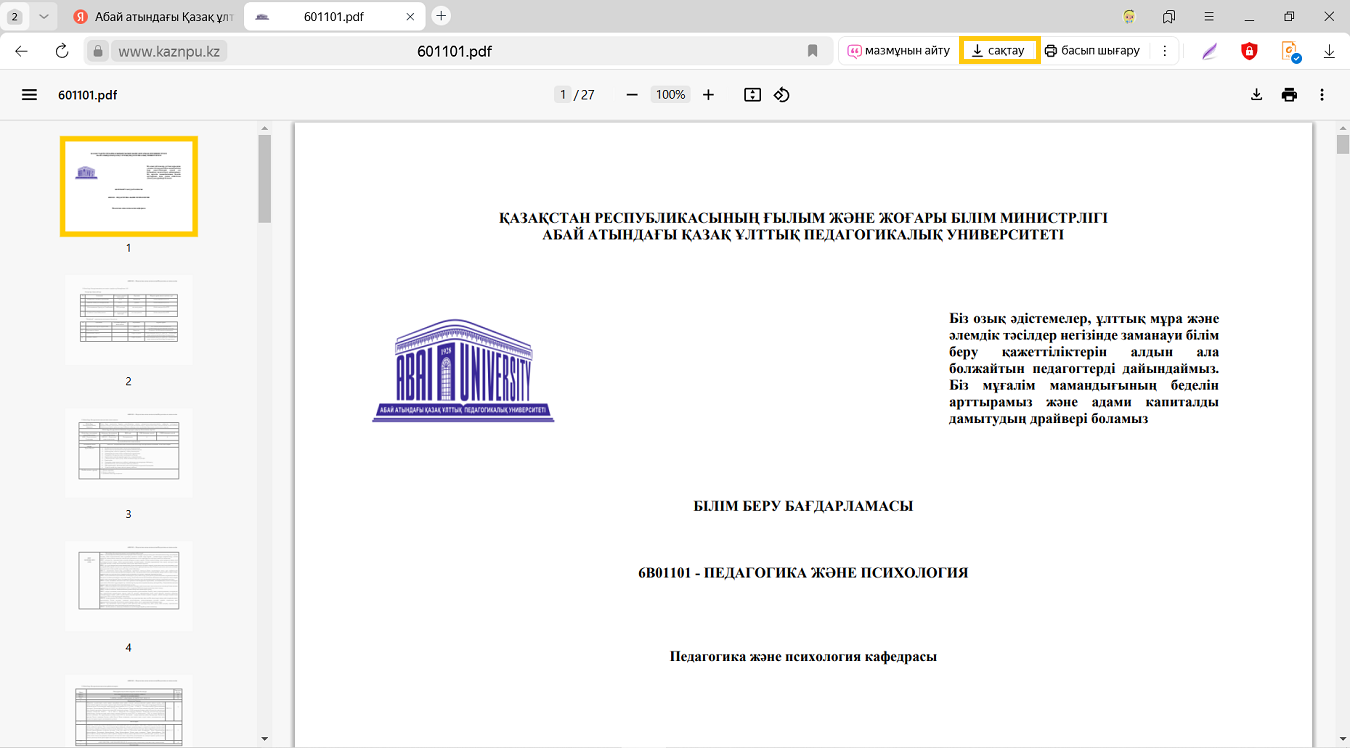1350x748 pixels.
Task: Click the zoom in plus button
Action: [708, 95]
